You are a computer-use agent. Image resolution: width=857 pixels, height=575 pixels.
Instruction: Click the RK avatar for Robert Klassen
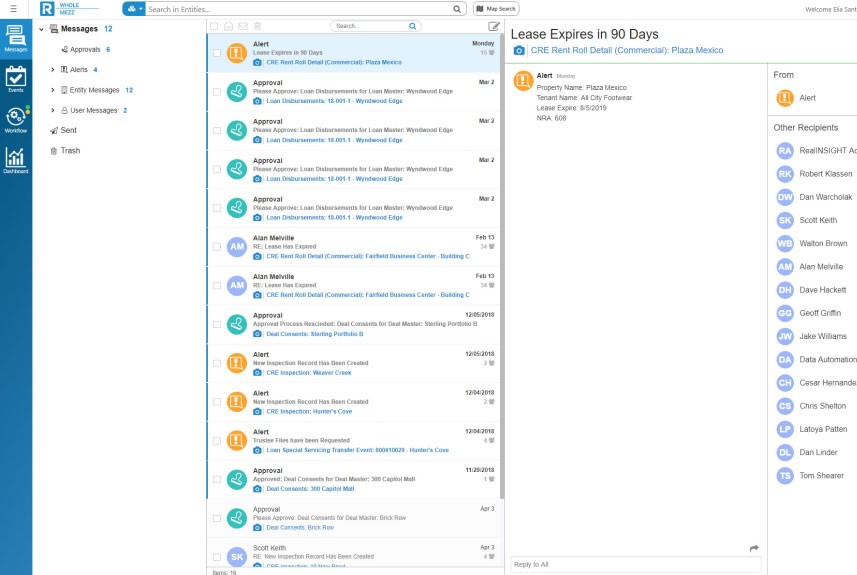pos(785,174)
